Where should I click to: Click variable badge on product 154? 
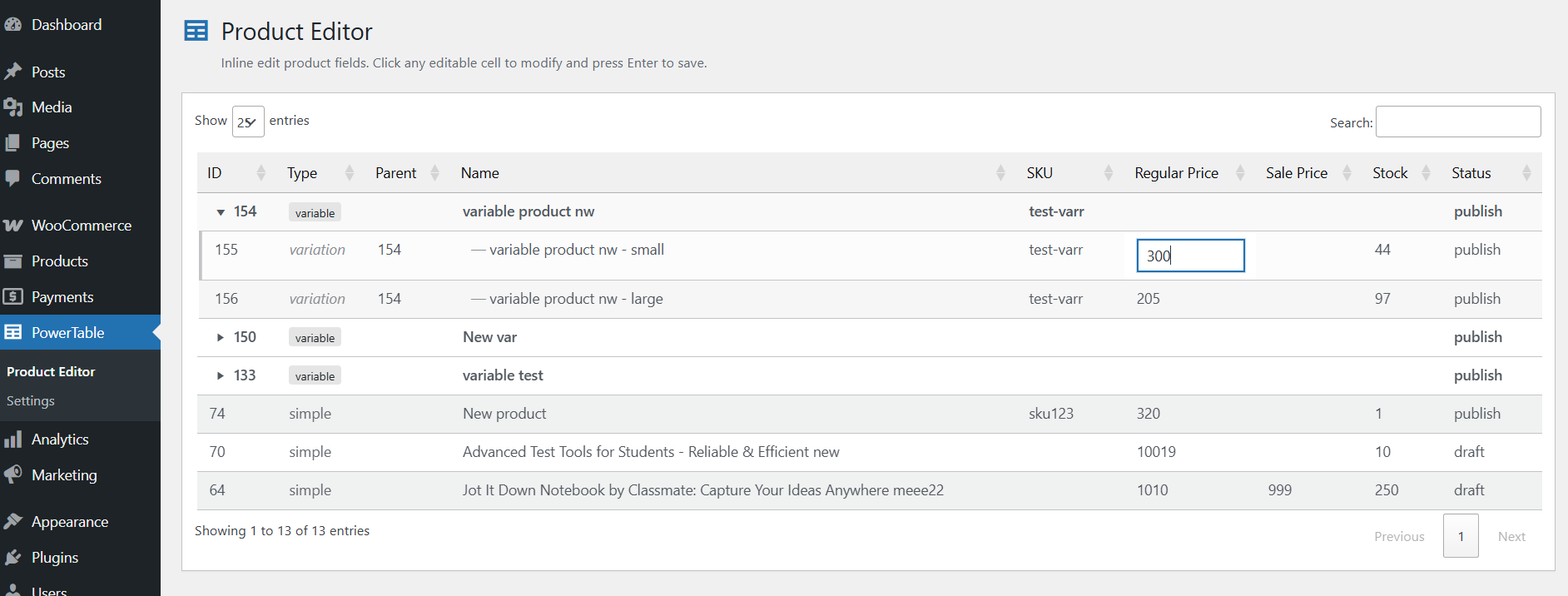[x=315, y=212]
